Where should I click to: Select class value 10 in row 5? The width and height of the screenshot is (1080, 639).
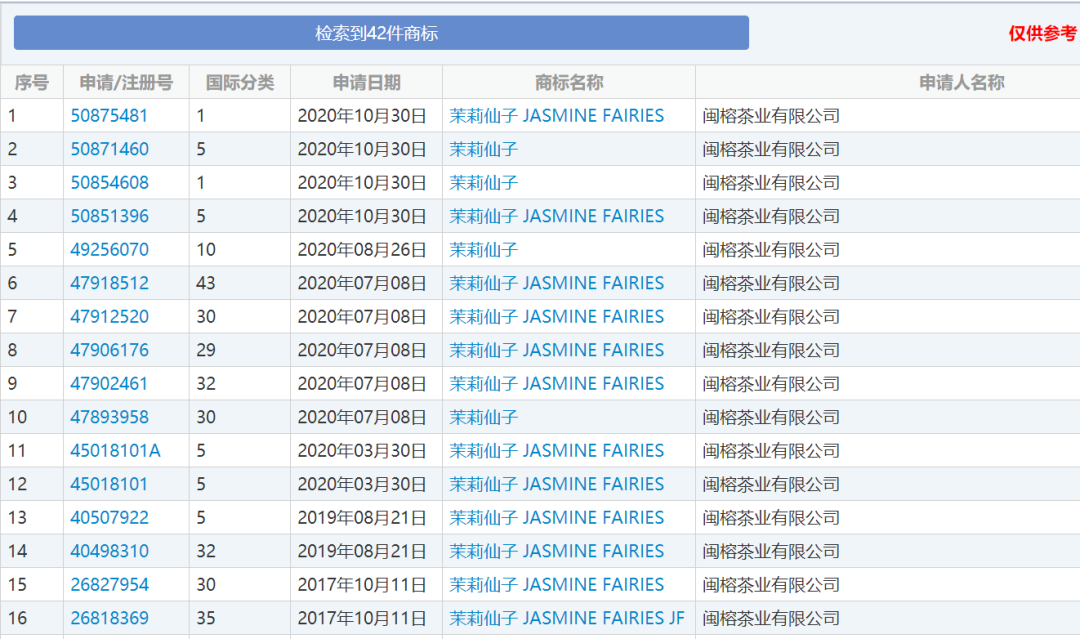coord(206,250)
